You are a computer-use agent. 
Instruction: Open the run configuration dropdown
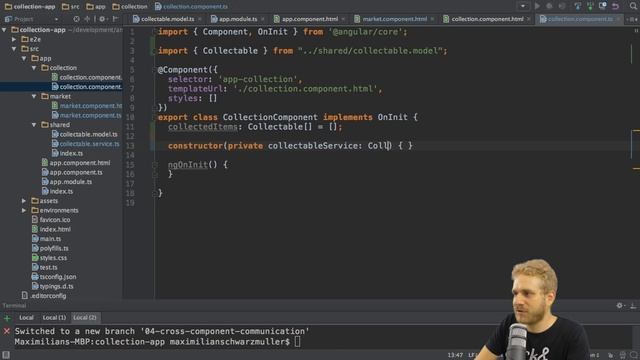click(x=523, y=6)
